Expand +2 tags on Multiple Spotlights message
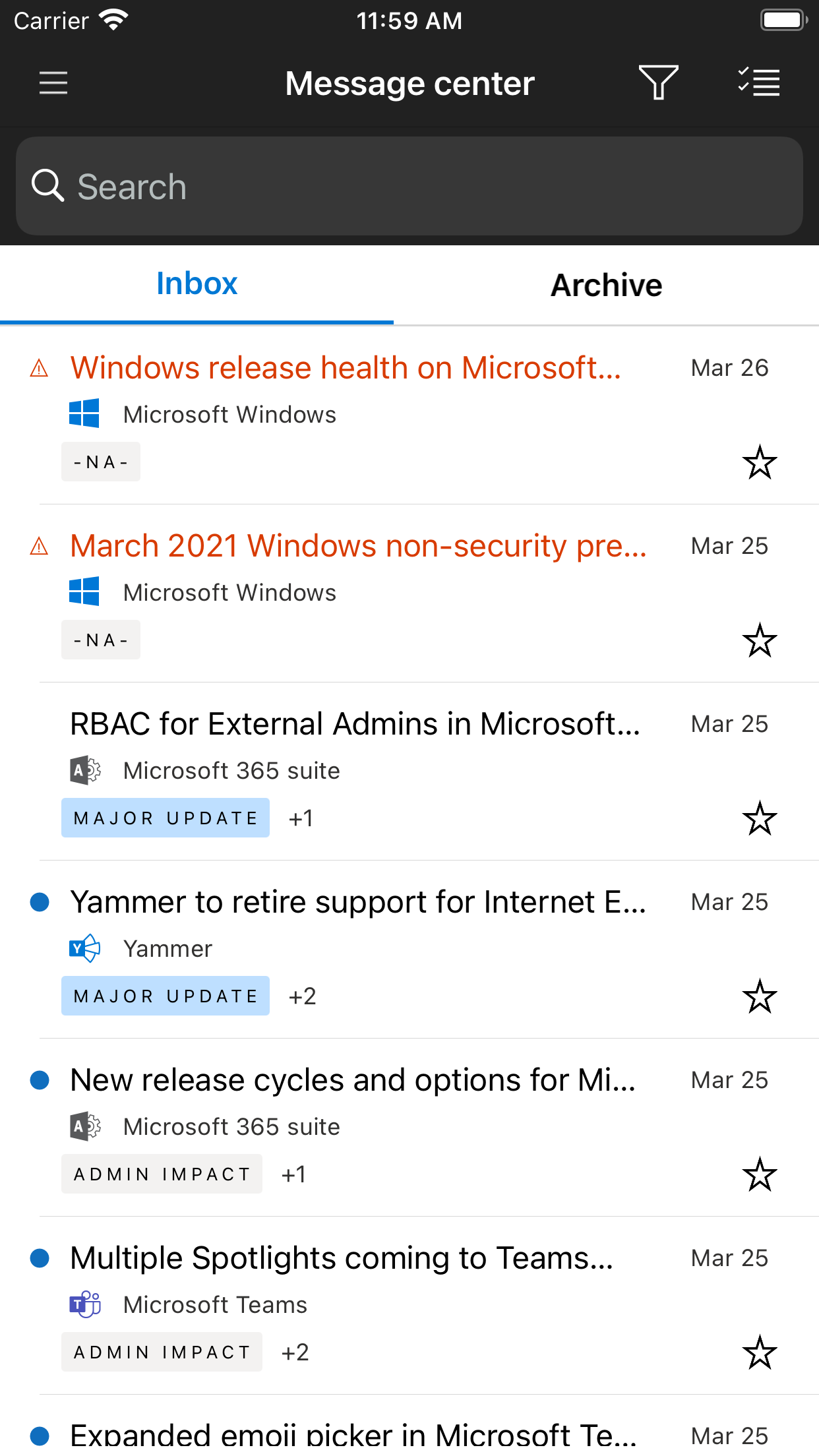 (295, 1352)
